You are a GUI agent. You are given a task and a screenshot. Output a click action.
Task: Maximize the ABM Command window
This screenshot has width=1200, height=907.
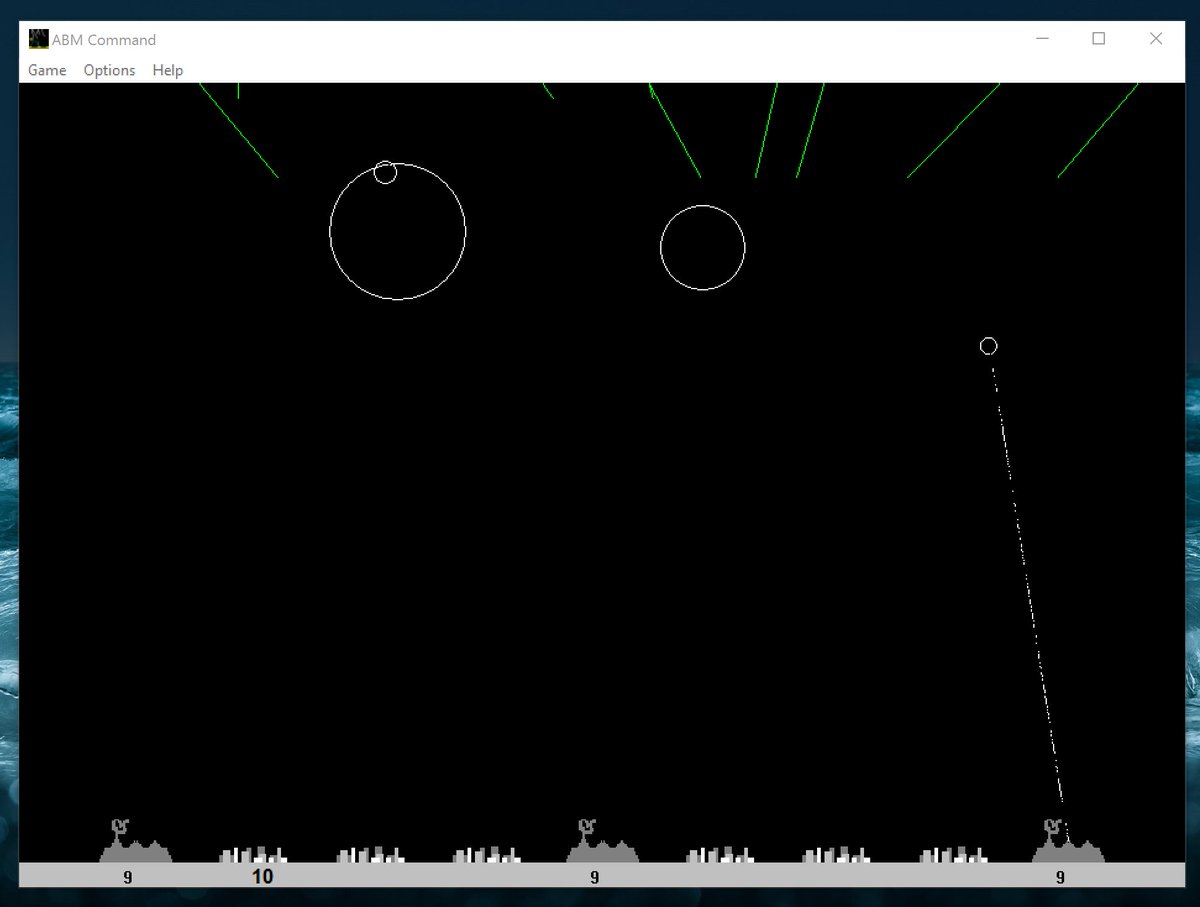(x=1098, y=39)
